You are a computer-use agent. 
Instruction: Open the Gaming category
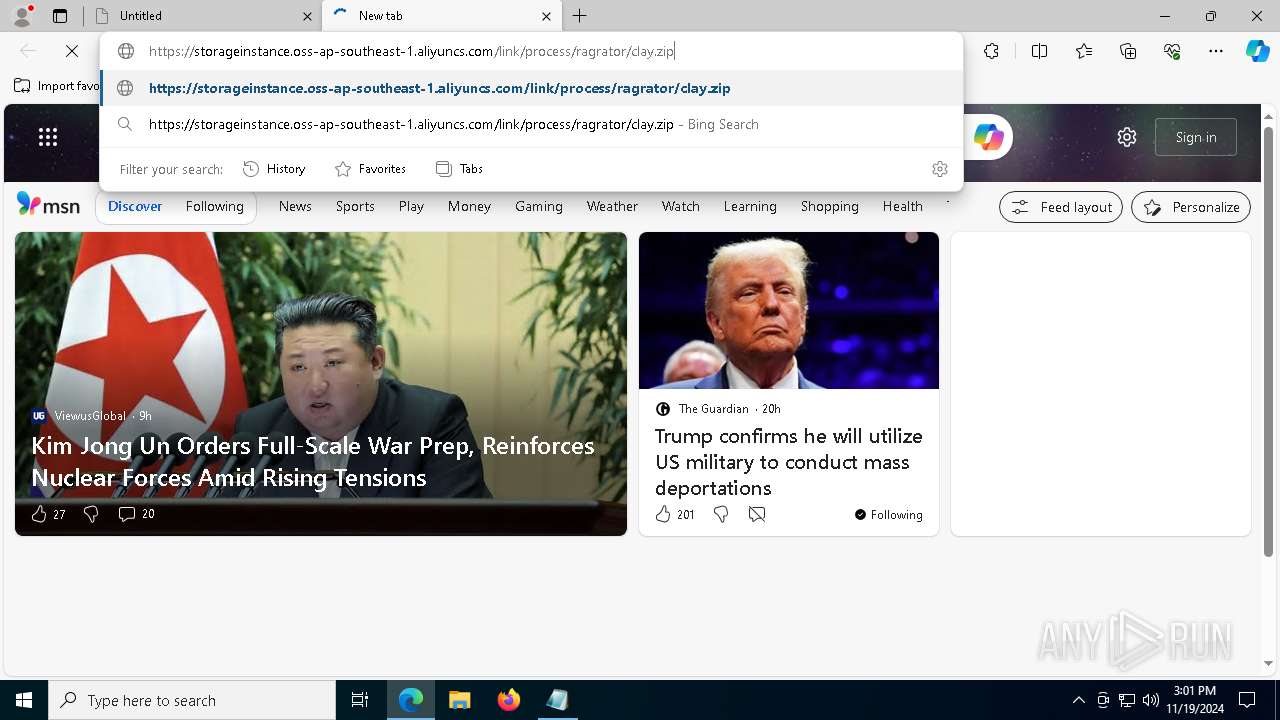tap(539, 206)
